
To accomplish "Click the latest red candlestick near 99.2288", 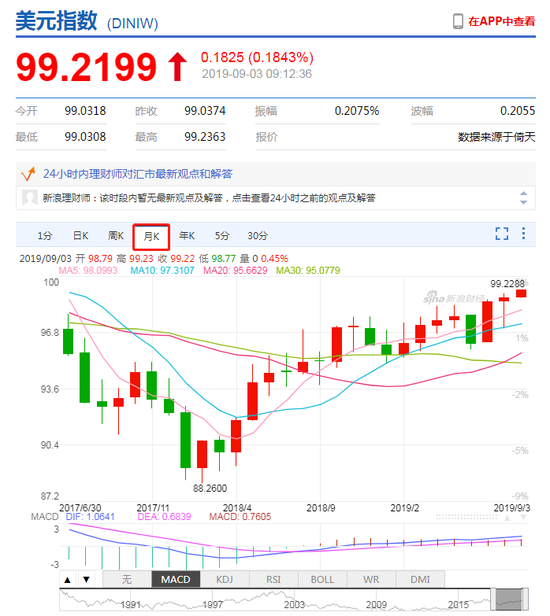I will coord(521,293).
